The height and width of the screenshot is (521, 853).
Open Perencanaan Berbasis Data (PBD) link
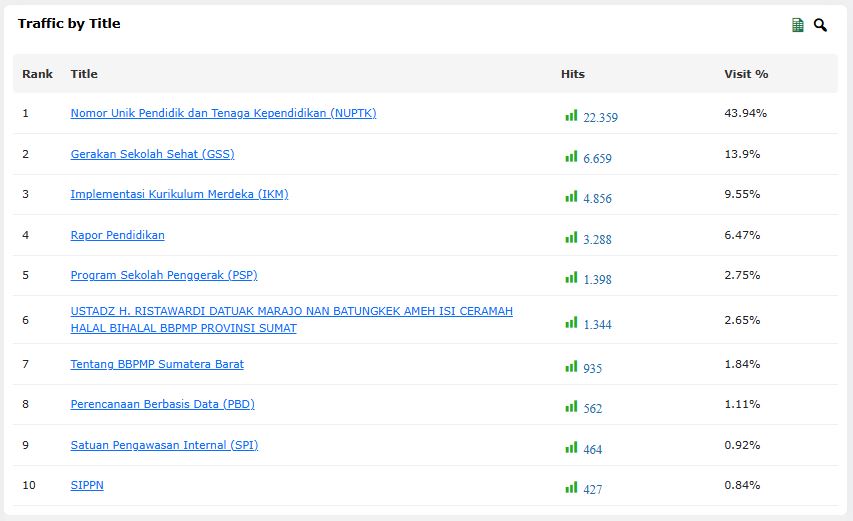[162, 404]
